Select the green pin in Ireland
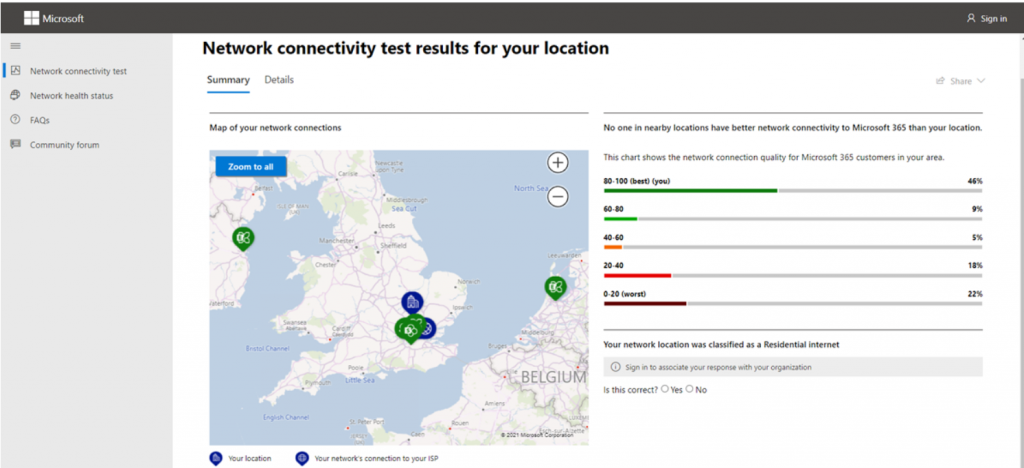This screenshot has width=1024, height=468. 243,238
